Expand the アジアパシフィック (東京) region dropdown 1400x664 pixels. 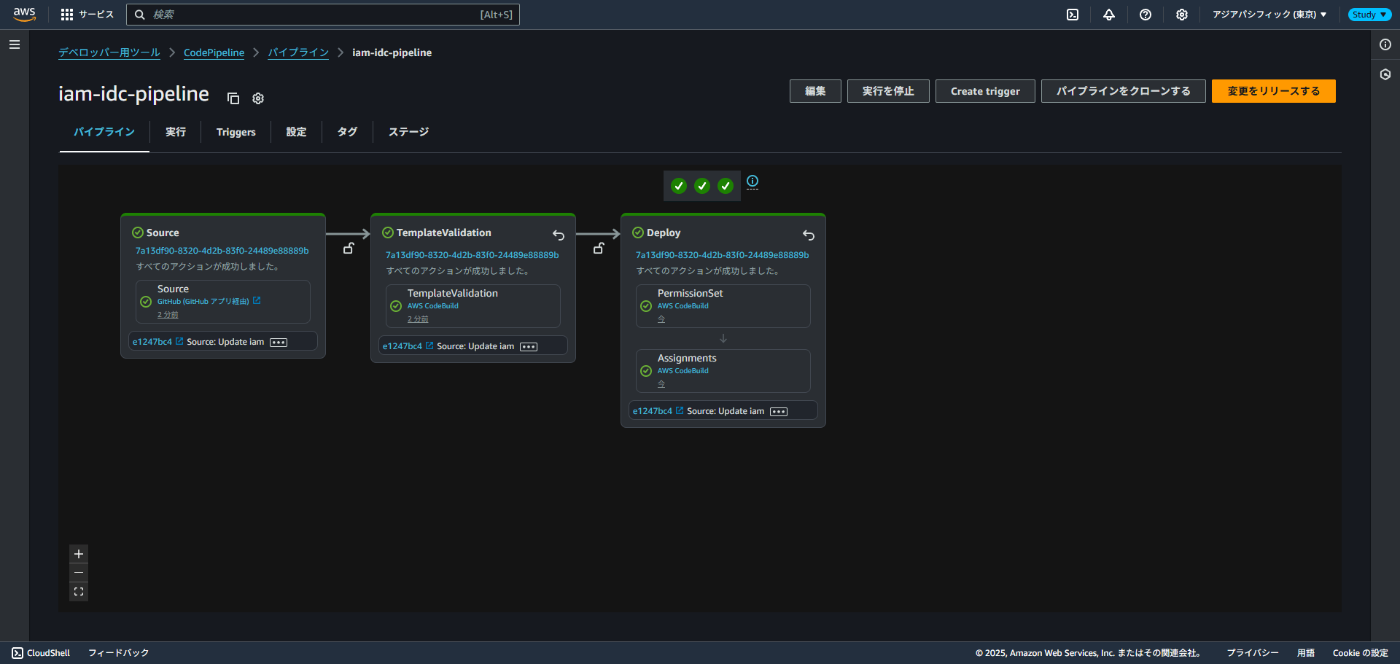(x=1269, y=15)
